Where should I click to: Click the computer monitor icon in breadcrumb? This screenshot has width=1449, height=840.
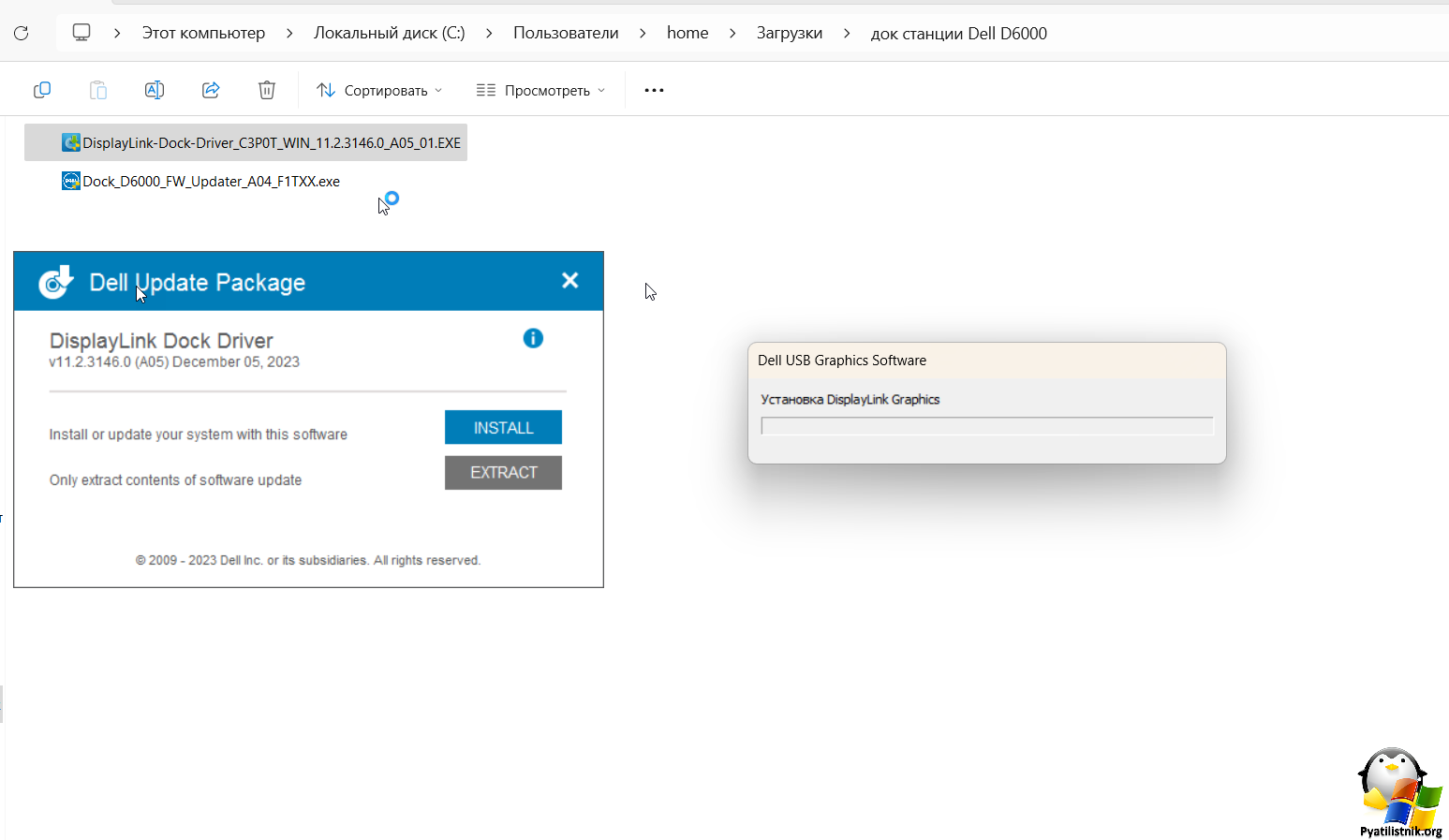pyautogui.click(x=81, y=33)
